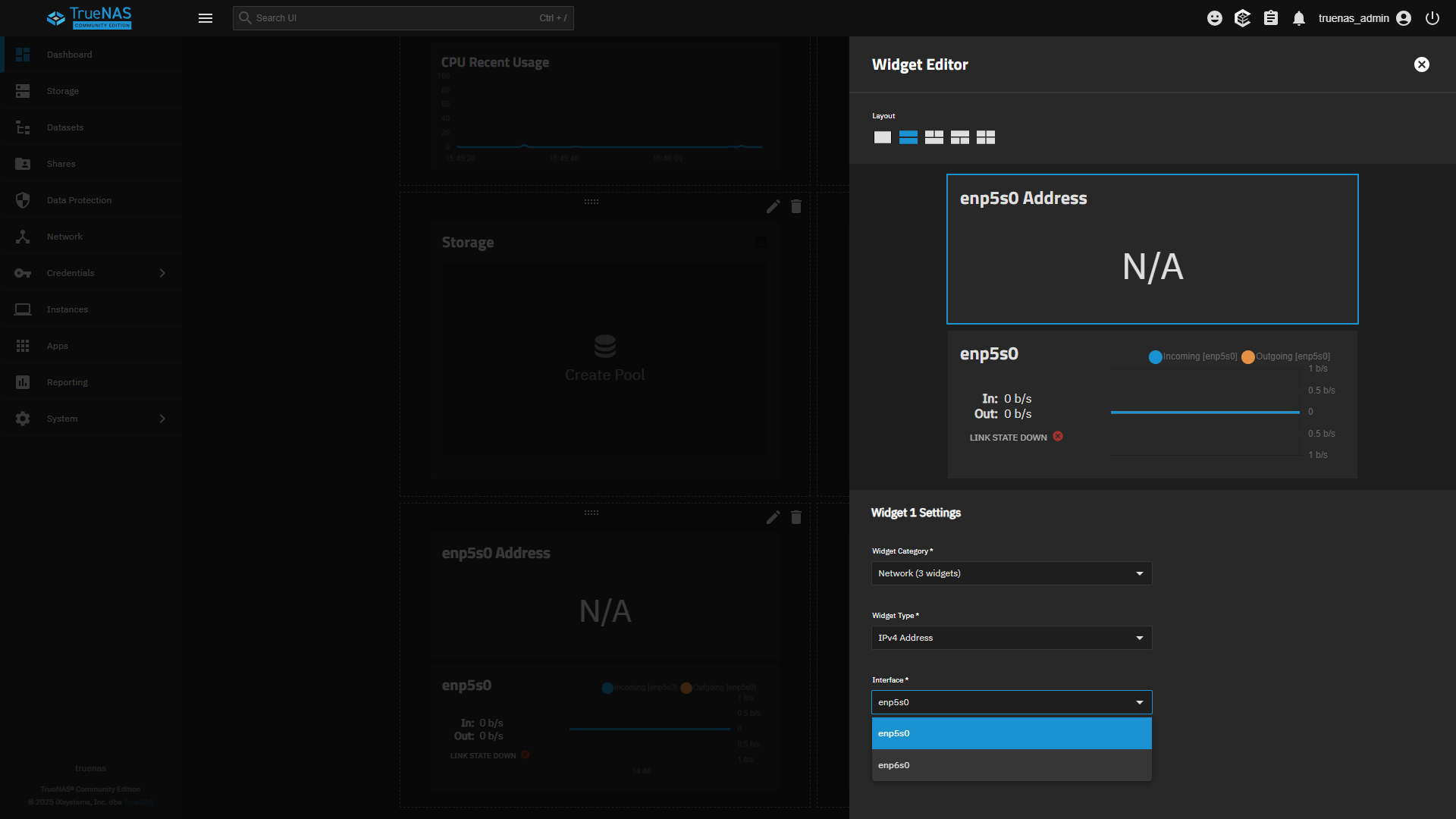This screenshot has width=1456, height=819.
Task: Select the two-row stacked layout option
Action: point(908,137)
